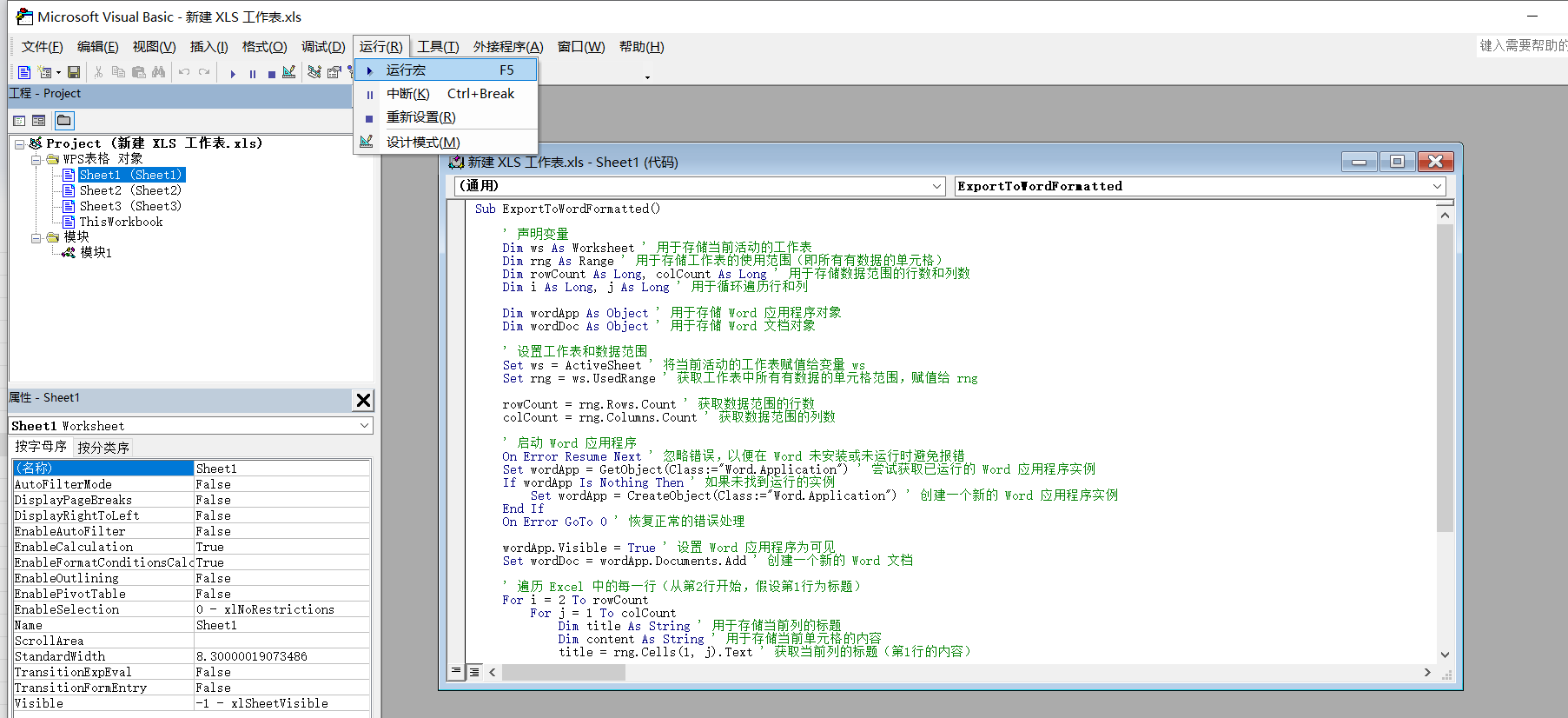The image size is (1568, 718).
Task: Open the Insert UserForm dropdown arrow
Action: [x=58, y=72]
